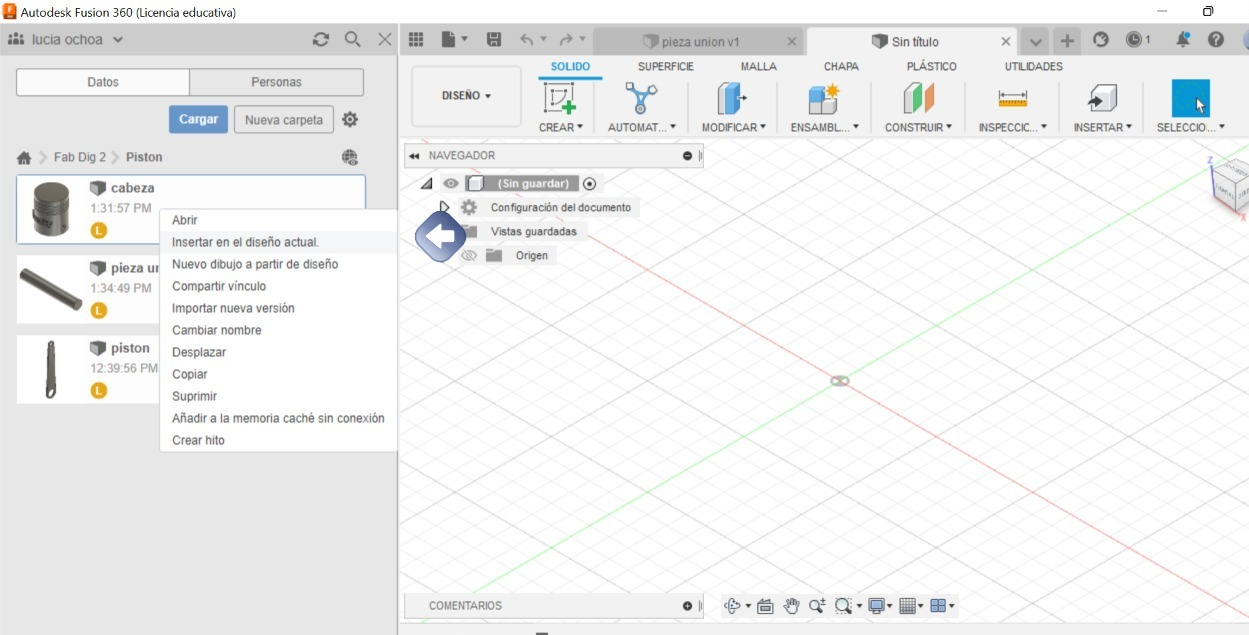Select the Measure inspect tool

pyautogui.click(x=1013, y=99)
